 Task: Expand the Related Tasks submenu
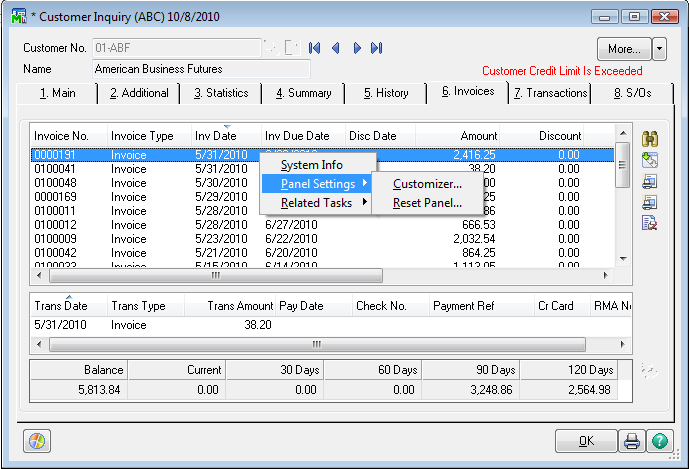316,203
